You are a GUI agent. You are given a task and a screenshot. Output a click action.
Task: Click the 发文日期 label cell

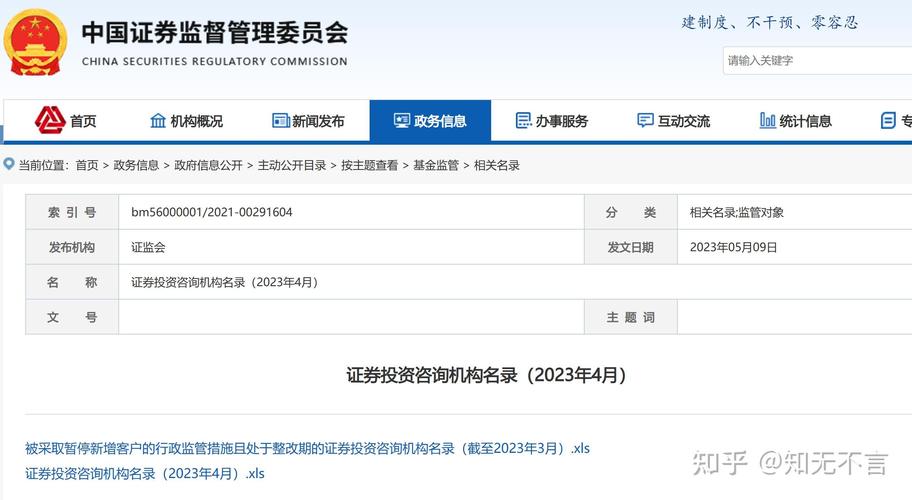click(631, 247)
